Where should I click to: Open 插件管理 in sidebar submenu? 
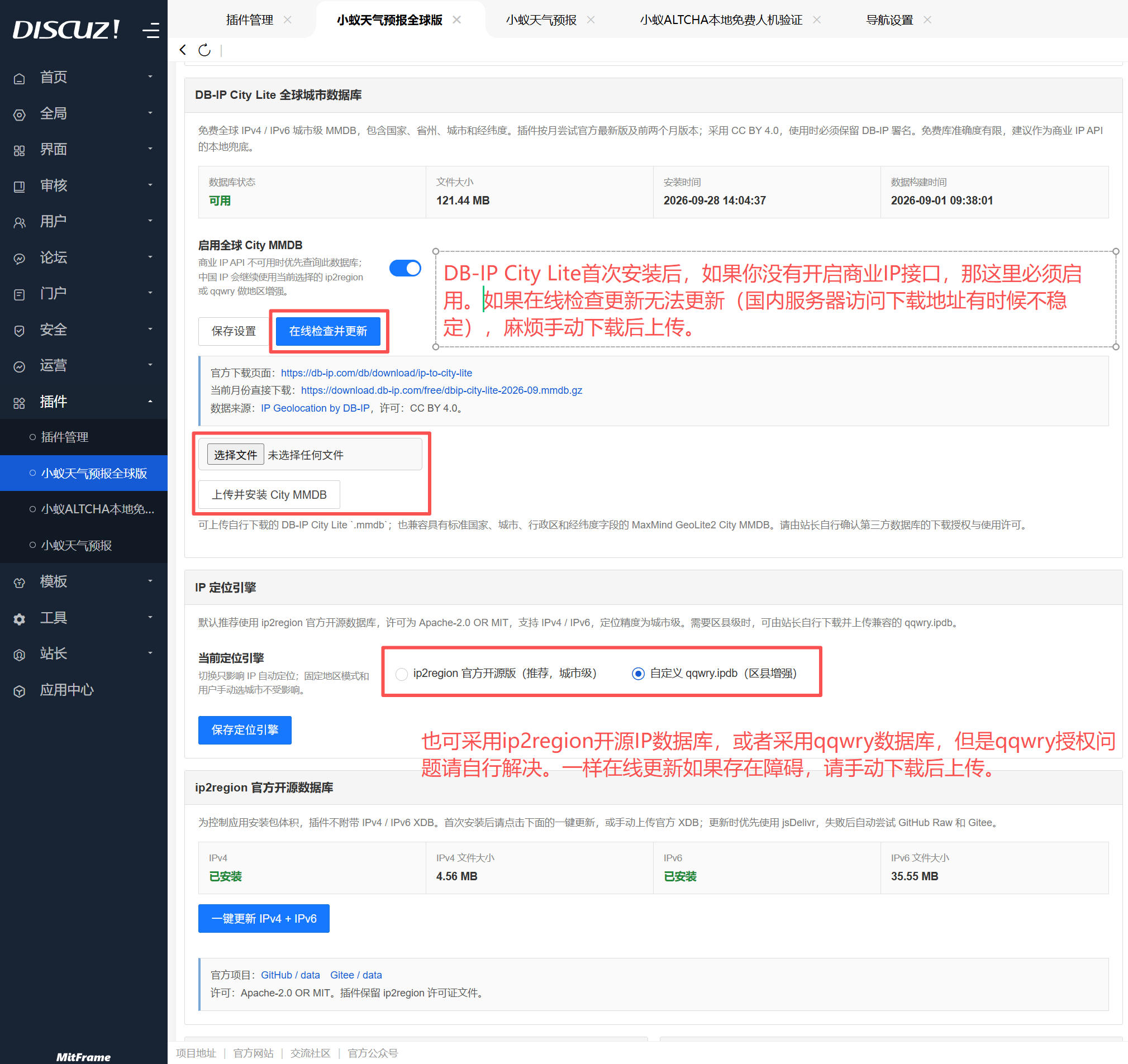(x=65, y=437)
